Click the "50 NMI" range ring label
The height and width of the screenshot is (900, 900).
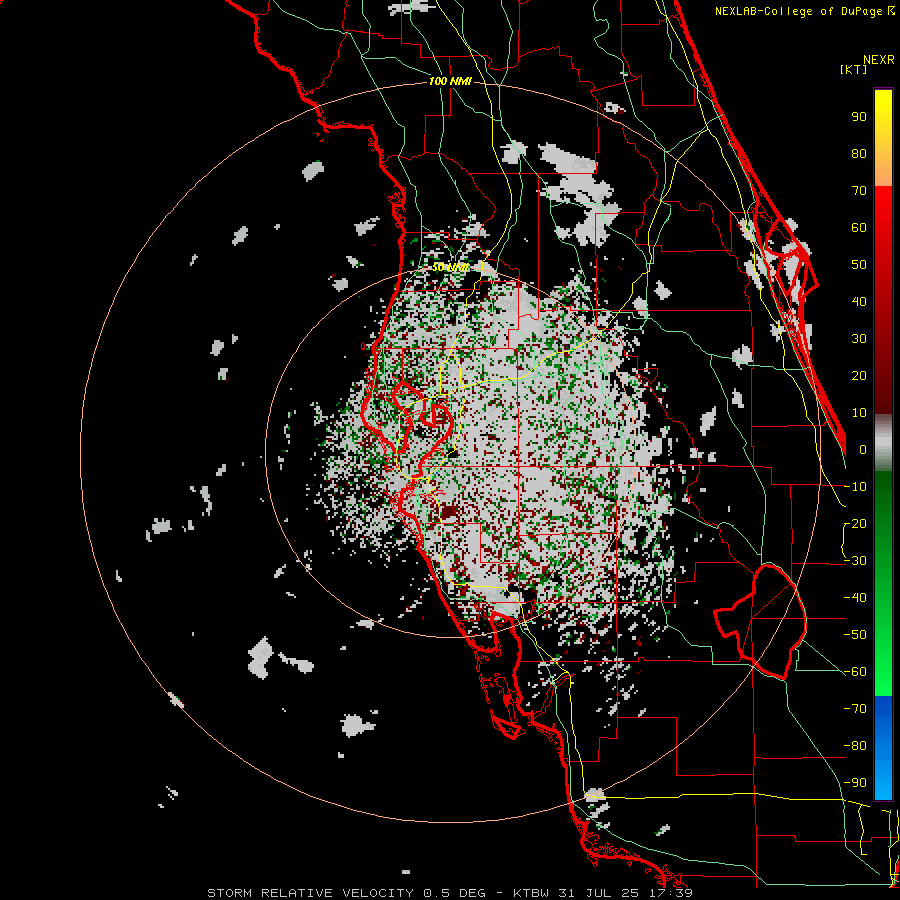pyautogui.click(x=450, y=267)
